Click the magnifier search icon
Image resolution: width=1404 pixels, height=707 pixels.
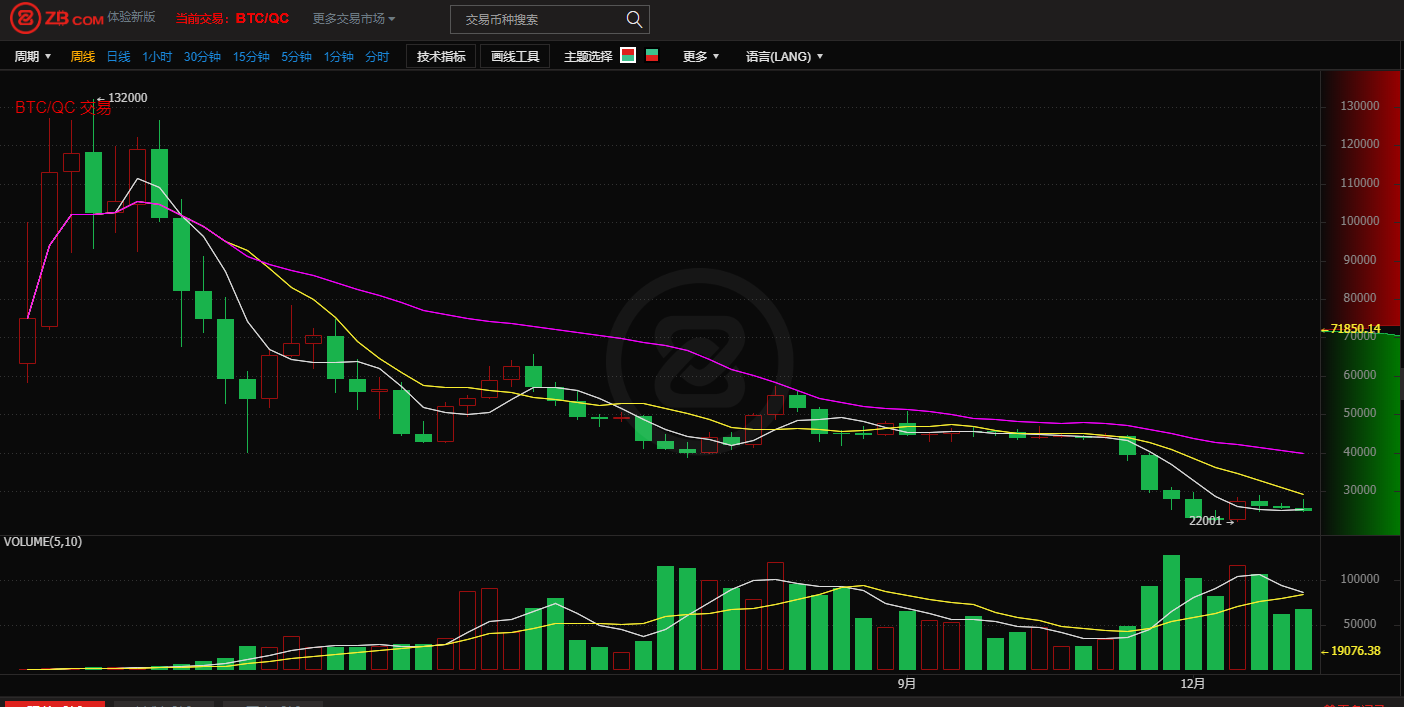tap(634, 19)
